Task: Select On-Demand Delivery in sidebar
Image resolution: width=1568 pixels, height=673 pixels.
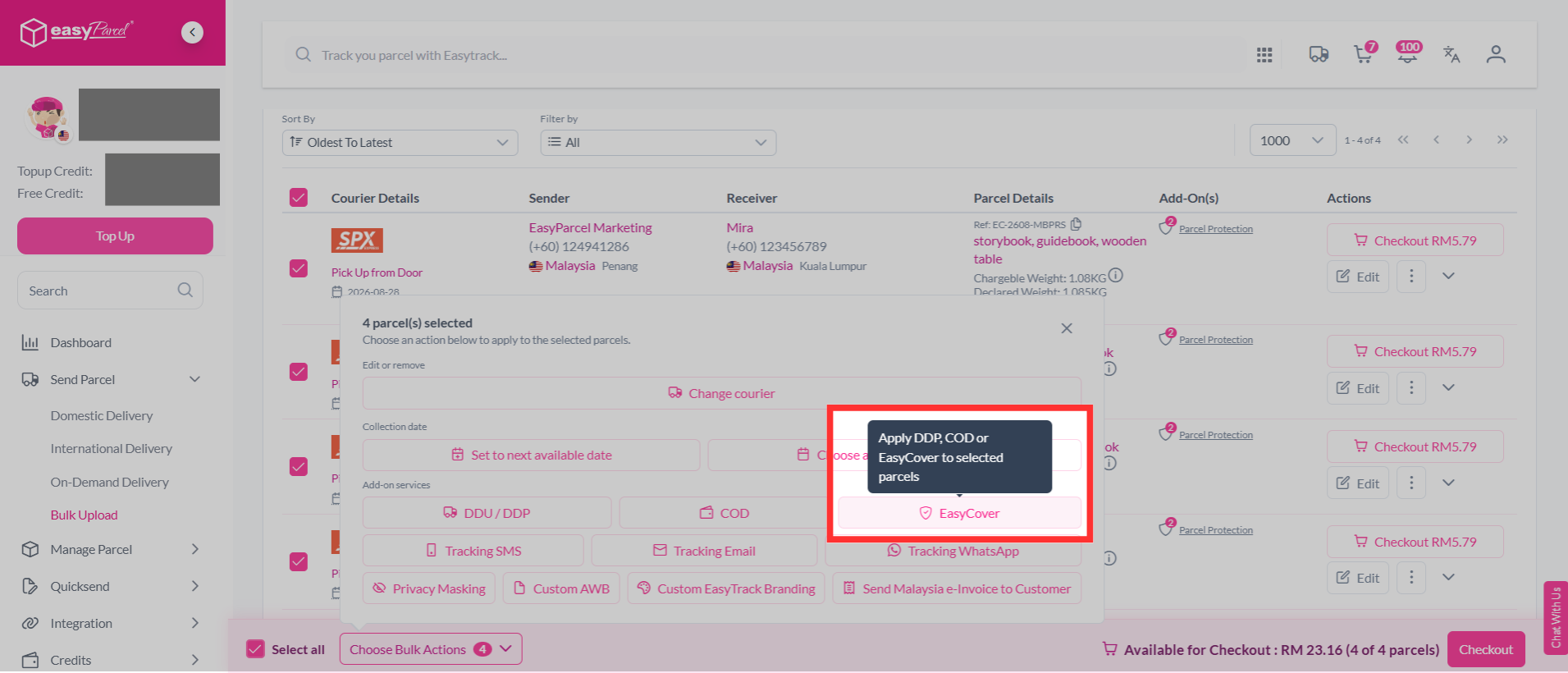Action: pos(110,483)
